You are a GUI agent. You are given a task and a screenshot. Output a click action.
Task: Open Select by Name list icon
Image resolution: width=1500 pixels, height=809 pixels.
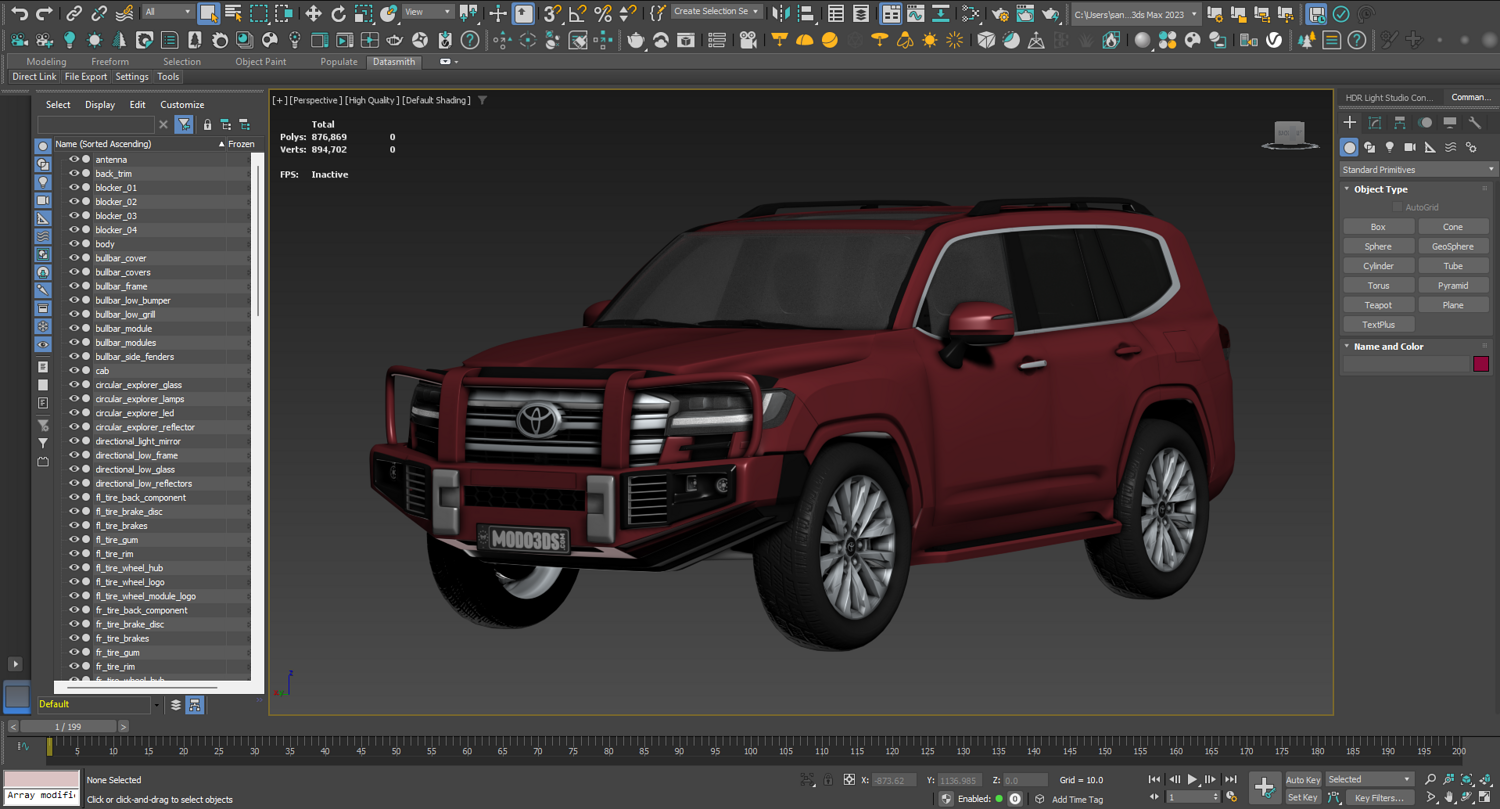pyautogui.click(x=233, y=13)
